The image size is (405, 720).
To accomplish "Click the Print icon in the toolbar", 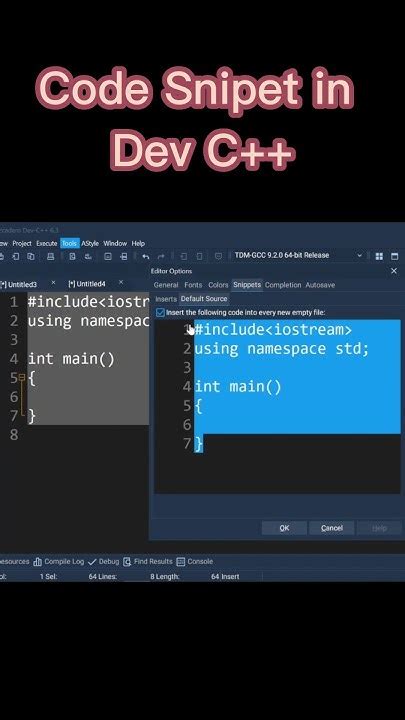I will click(51, 256).
